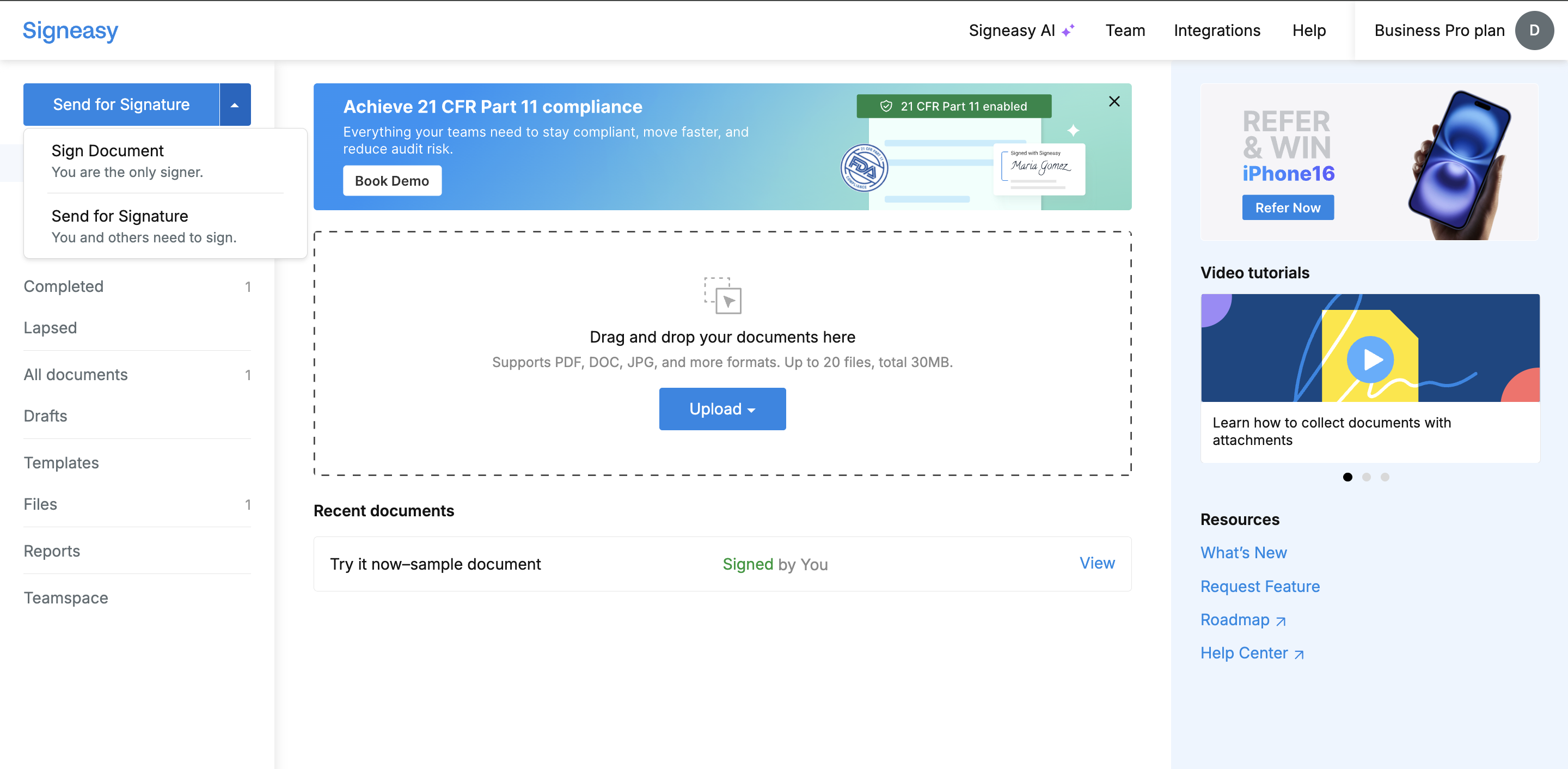The width and height of the screenshot is (1568, 769).
Task: Open Business Pro plan details
Action: pyautogui.click(x=1439, y=30)
